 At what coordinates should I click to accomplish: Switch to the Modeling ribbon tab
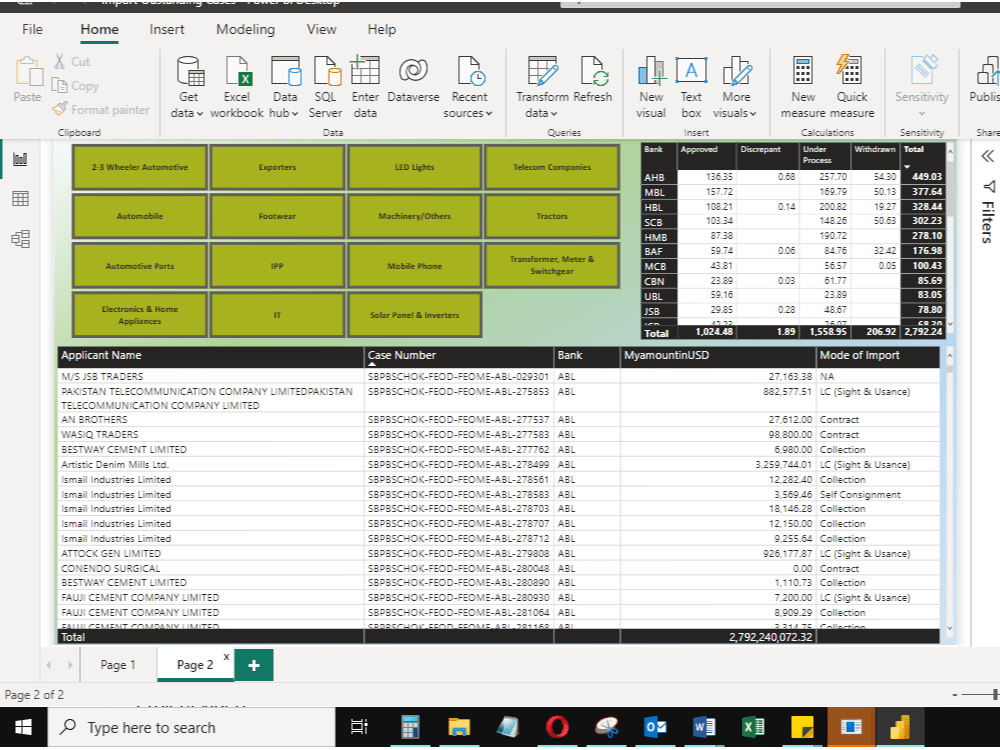click(x=245, y=29)
